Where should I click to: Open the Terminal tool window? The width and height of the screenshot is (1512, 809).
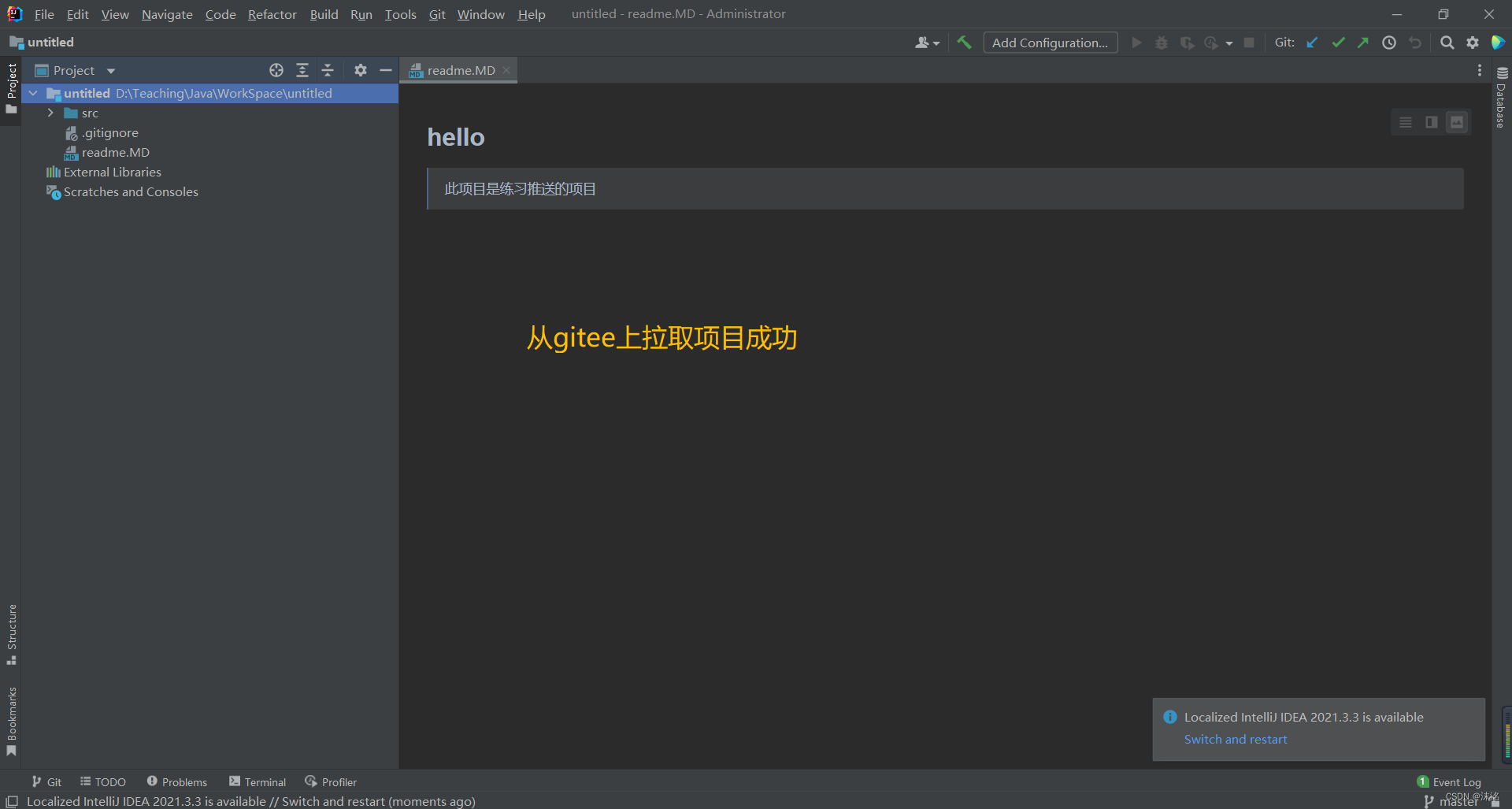pyautogui.click(x=258, y=781)
